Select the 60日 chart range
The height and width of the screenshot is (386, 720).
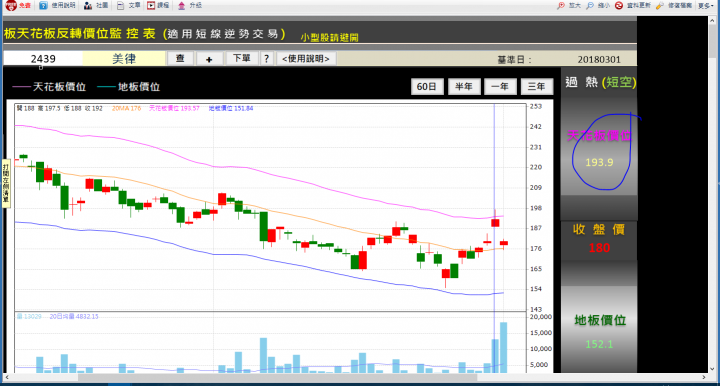click(427, 86)
